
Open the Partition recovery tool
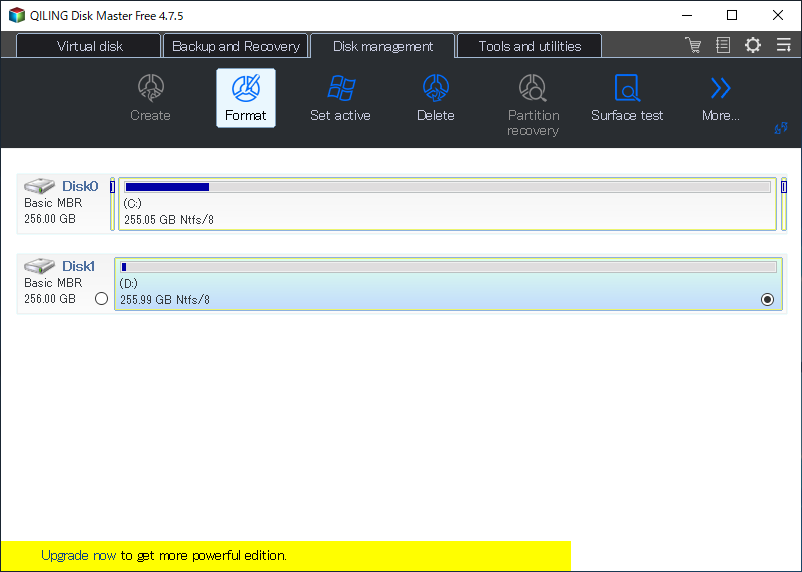533,105
